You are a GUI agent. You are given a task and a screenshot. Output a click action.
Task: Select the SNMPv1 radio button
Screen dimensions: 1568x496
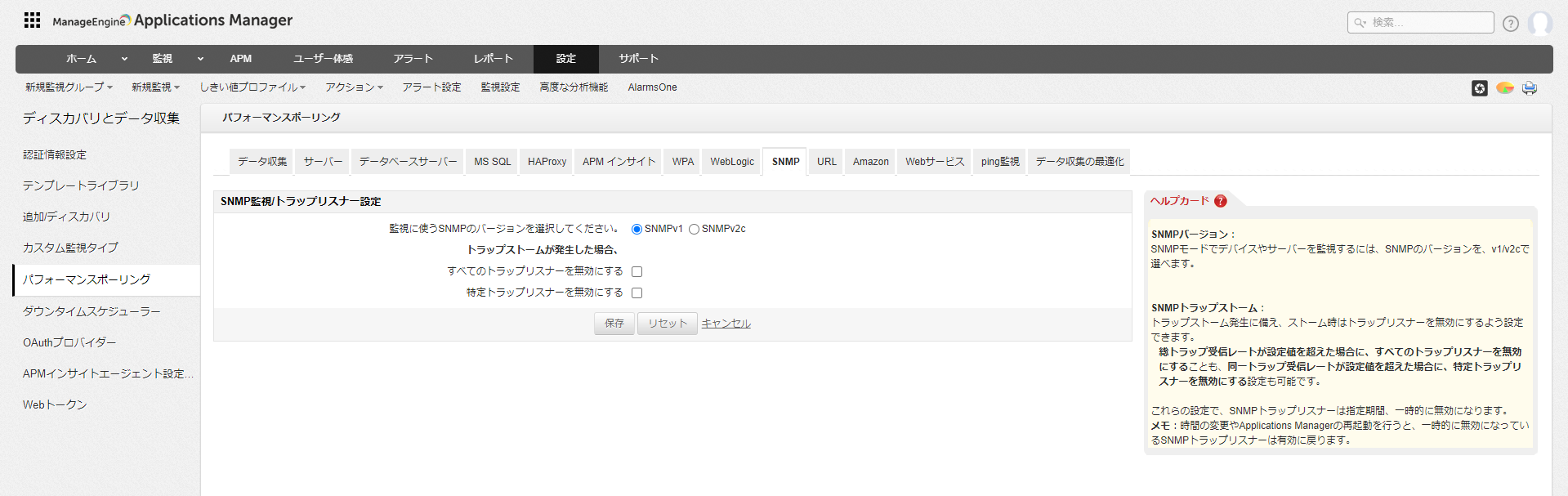(637, 230)
